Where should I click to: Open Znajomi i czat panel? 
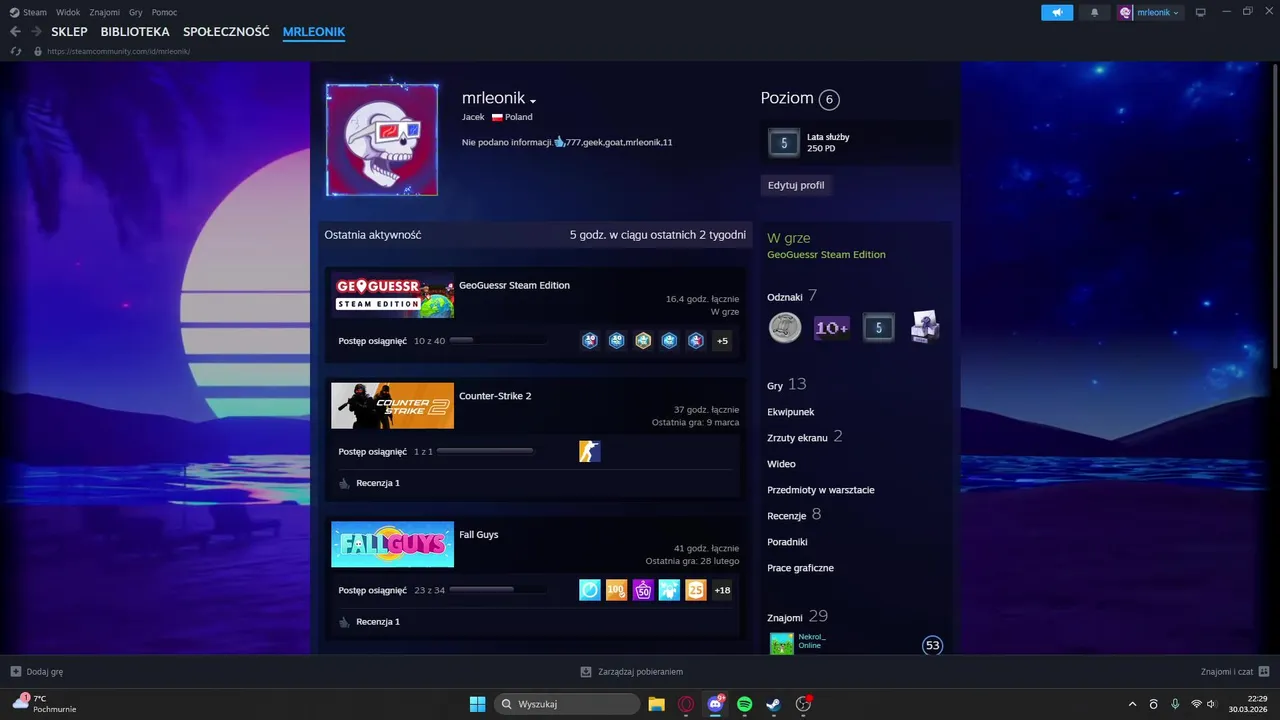coord(1235,672)
